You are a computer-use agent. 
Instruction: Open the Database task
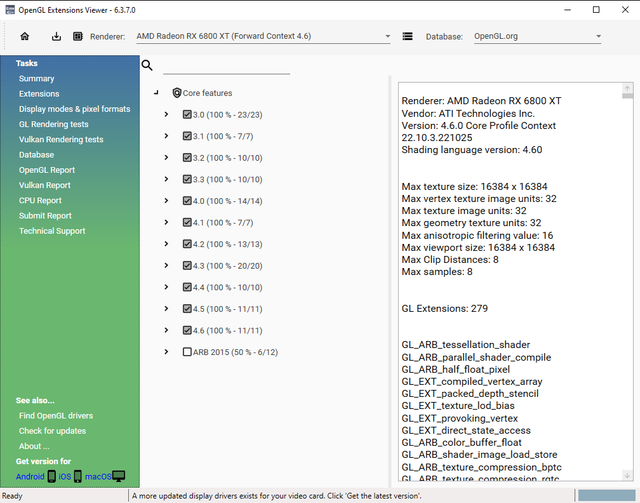[x=36, y=155]
